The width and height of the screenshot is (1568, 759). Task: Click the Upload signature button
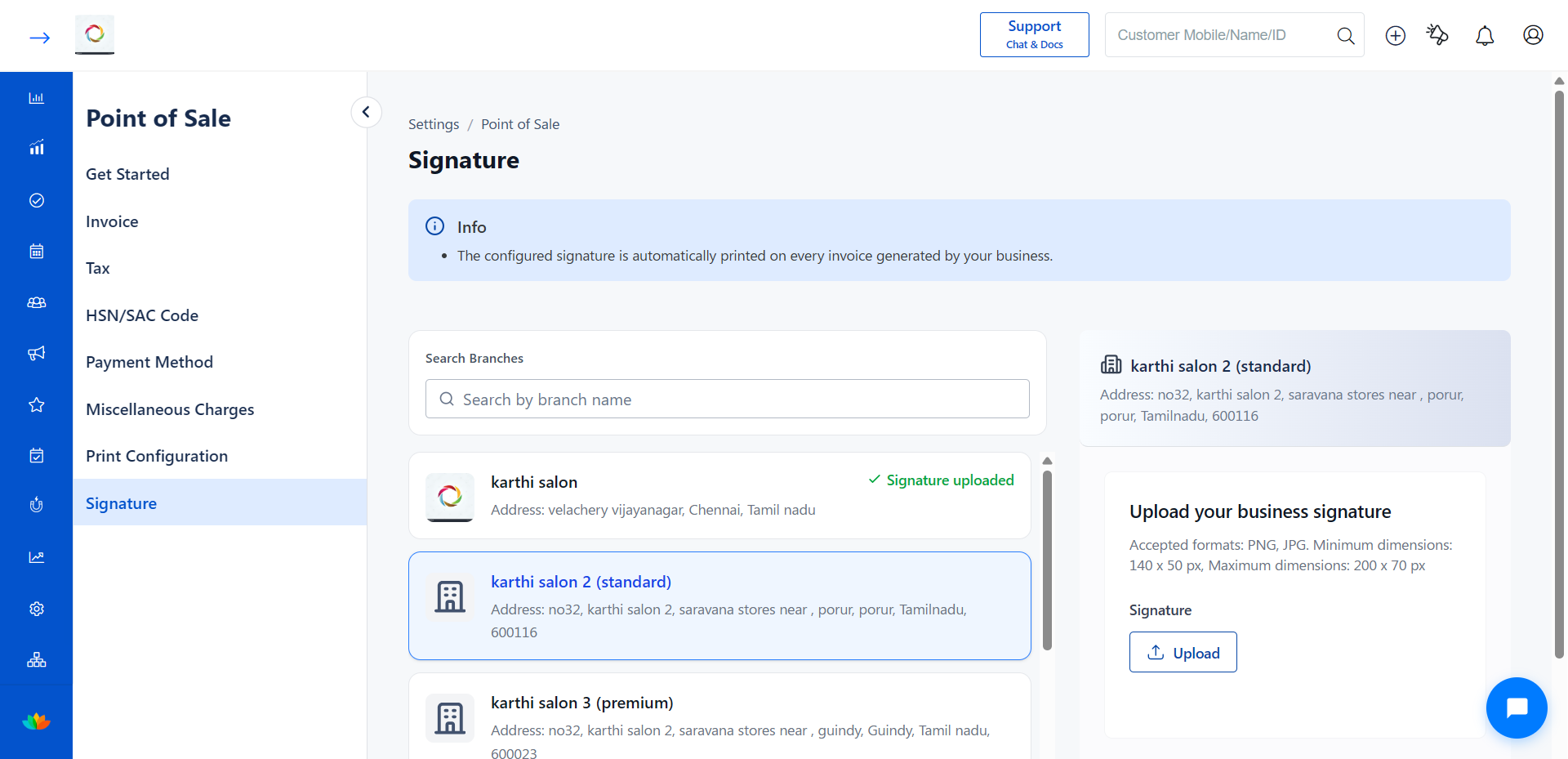(1183, 652)
